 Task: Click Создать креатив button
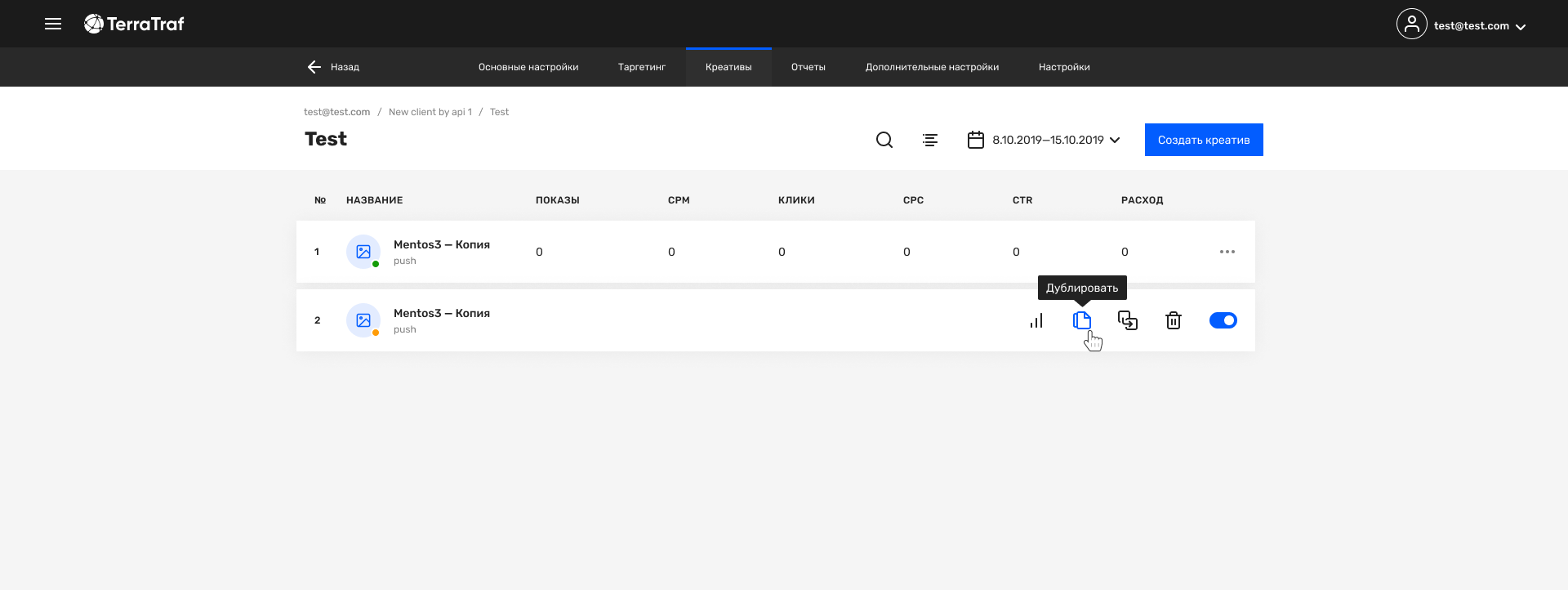click(x=1204, y=140)
